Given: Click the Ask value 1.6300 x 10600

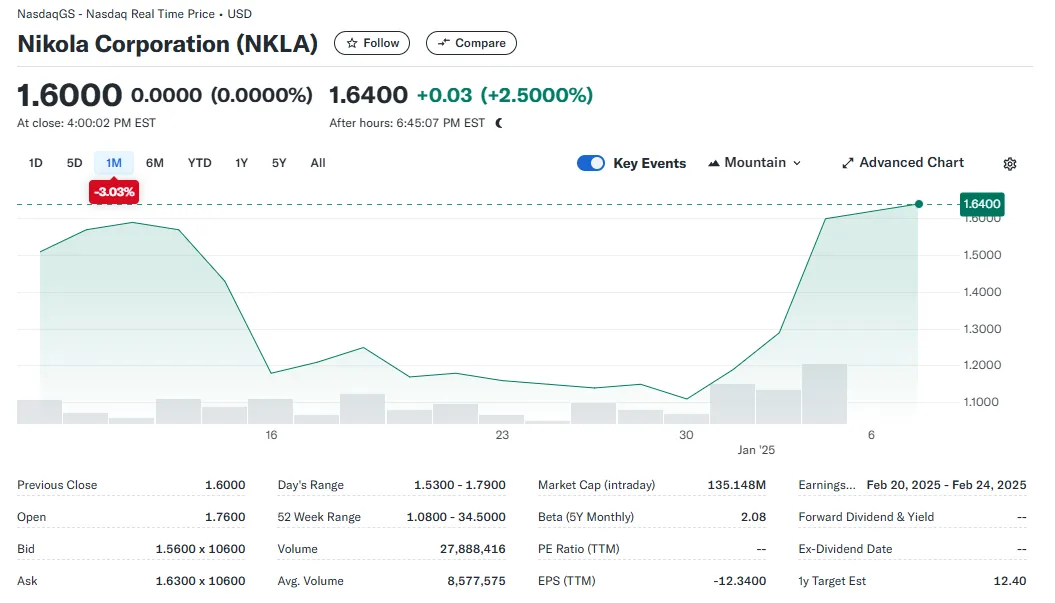Looking at the screenshot, I should click(x=201, y=581).
